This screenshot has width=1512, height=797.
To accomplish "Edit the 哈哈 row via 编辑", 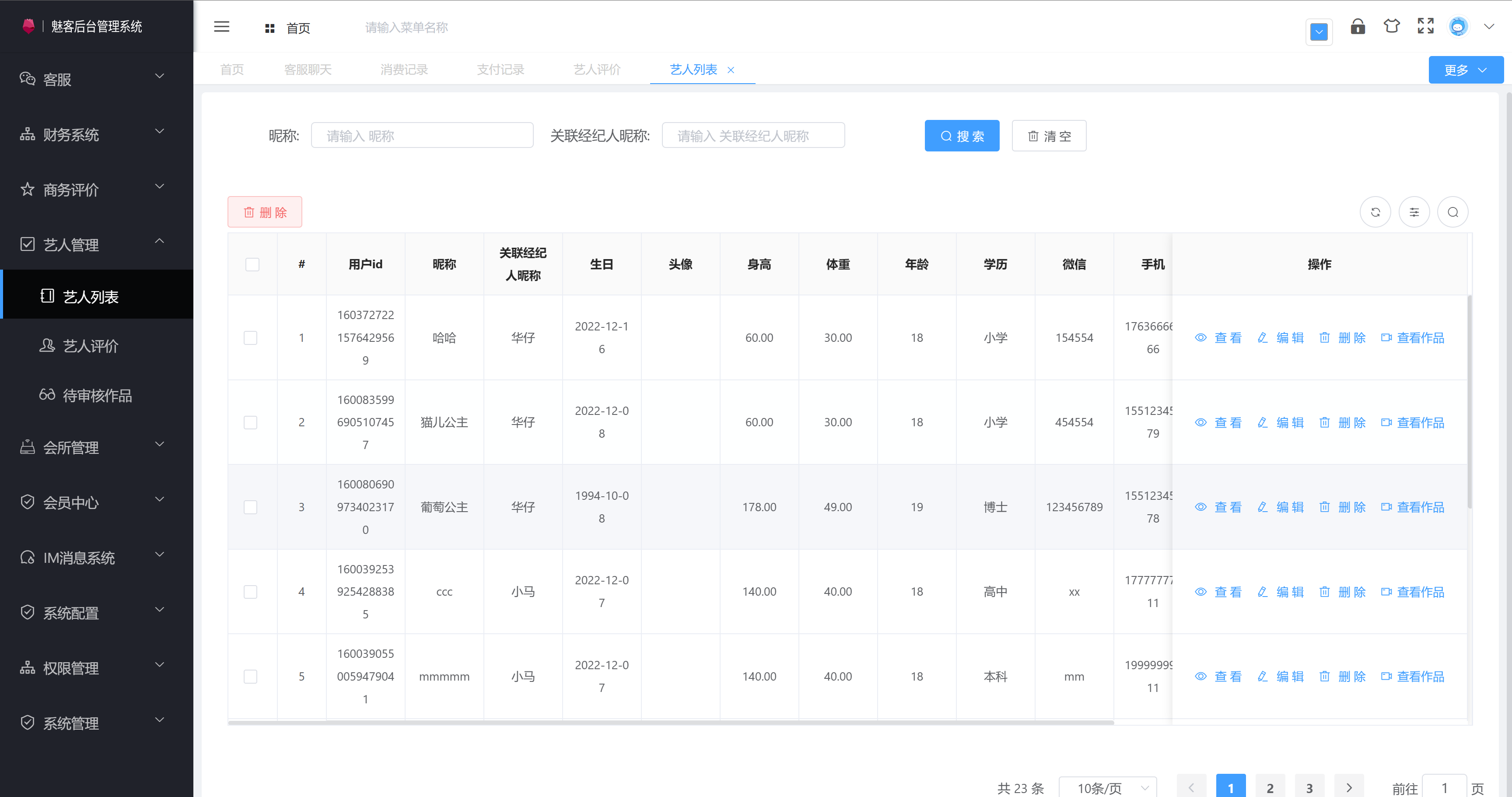I will [1281, 338].
